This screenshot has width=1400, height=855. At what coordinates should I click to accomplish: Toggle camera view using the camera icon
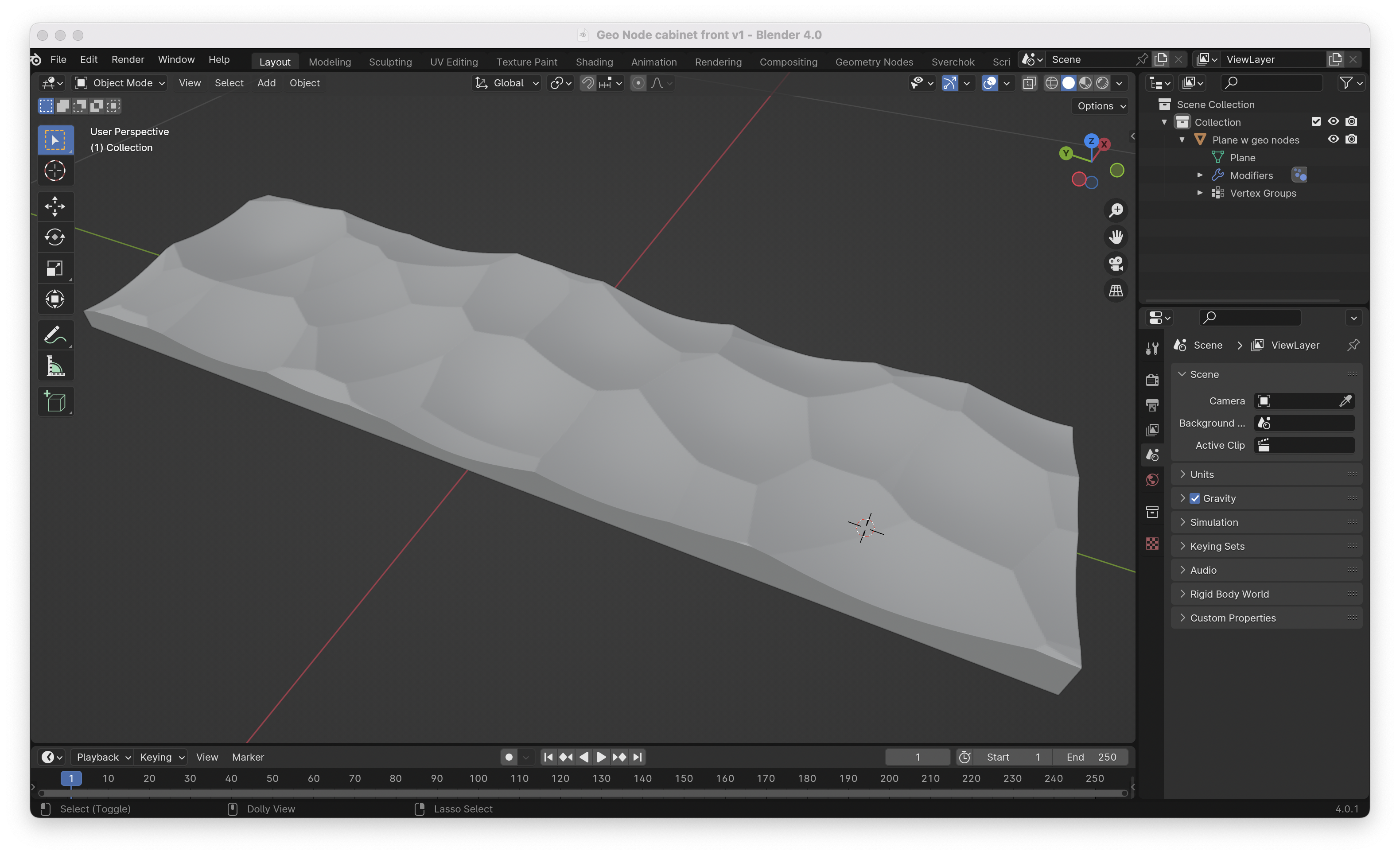coord(1116,264)
